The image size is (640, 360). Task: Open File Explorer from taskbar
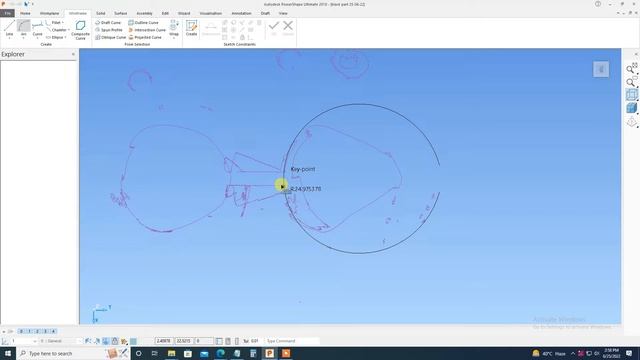(171, 353)
